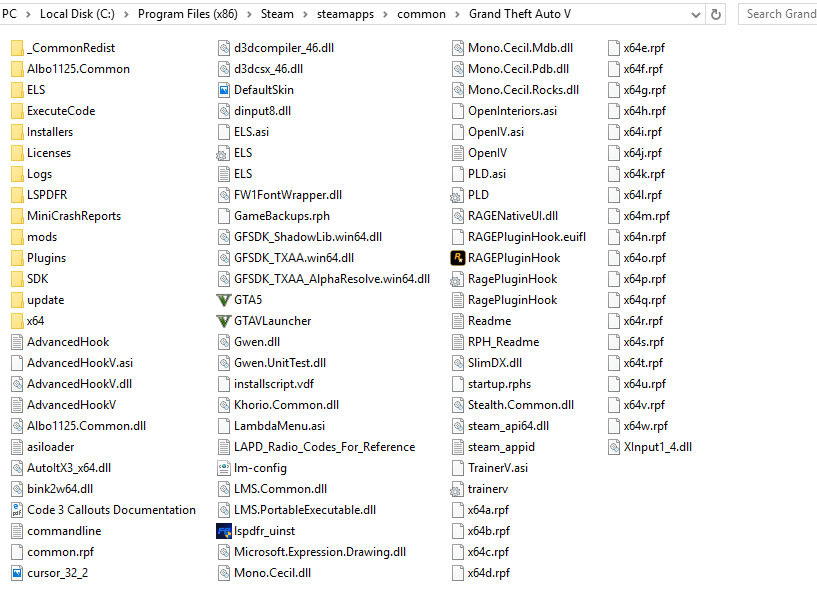The image size is (817, 596).
Task: Select the RagePluginHook config gear icon
Action: pyautogui.click(x=455, y=280)
